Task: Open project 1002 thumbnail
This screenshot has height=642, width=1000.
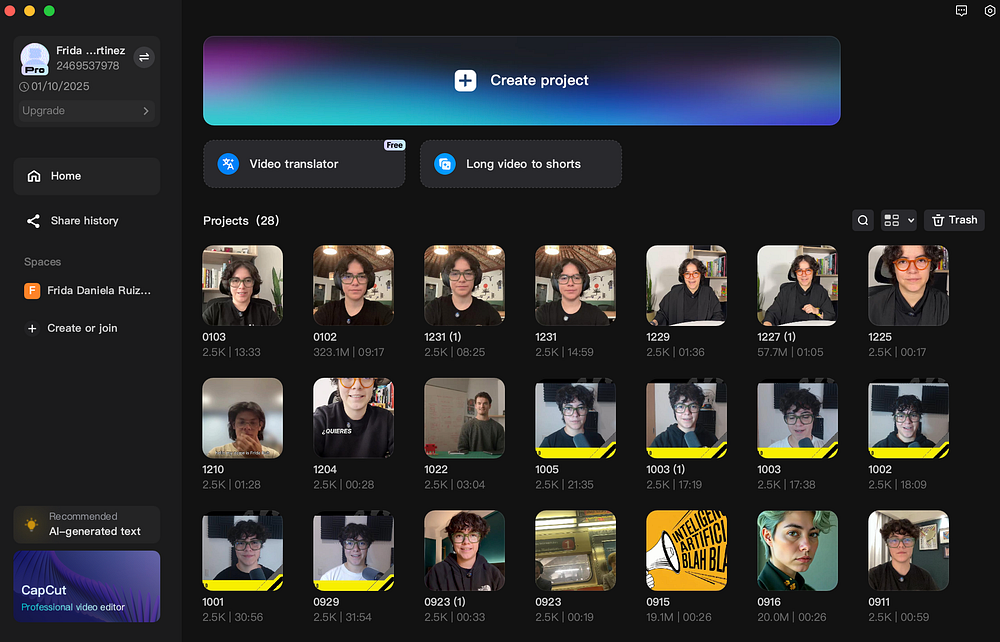Action: (908, 418)
